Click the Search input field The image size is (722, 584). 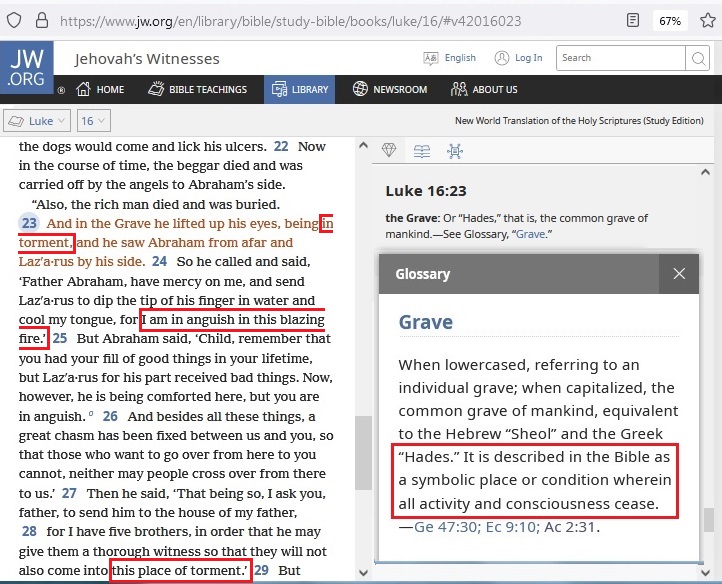621,58
